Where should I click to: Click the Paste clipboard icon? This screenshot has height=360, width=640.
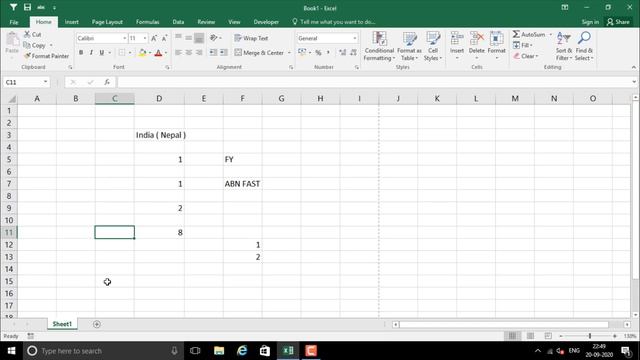(12, 39)
